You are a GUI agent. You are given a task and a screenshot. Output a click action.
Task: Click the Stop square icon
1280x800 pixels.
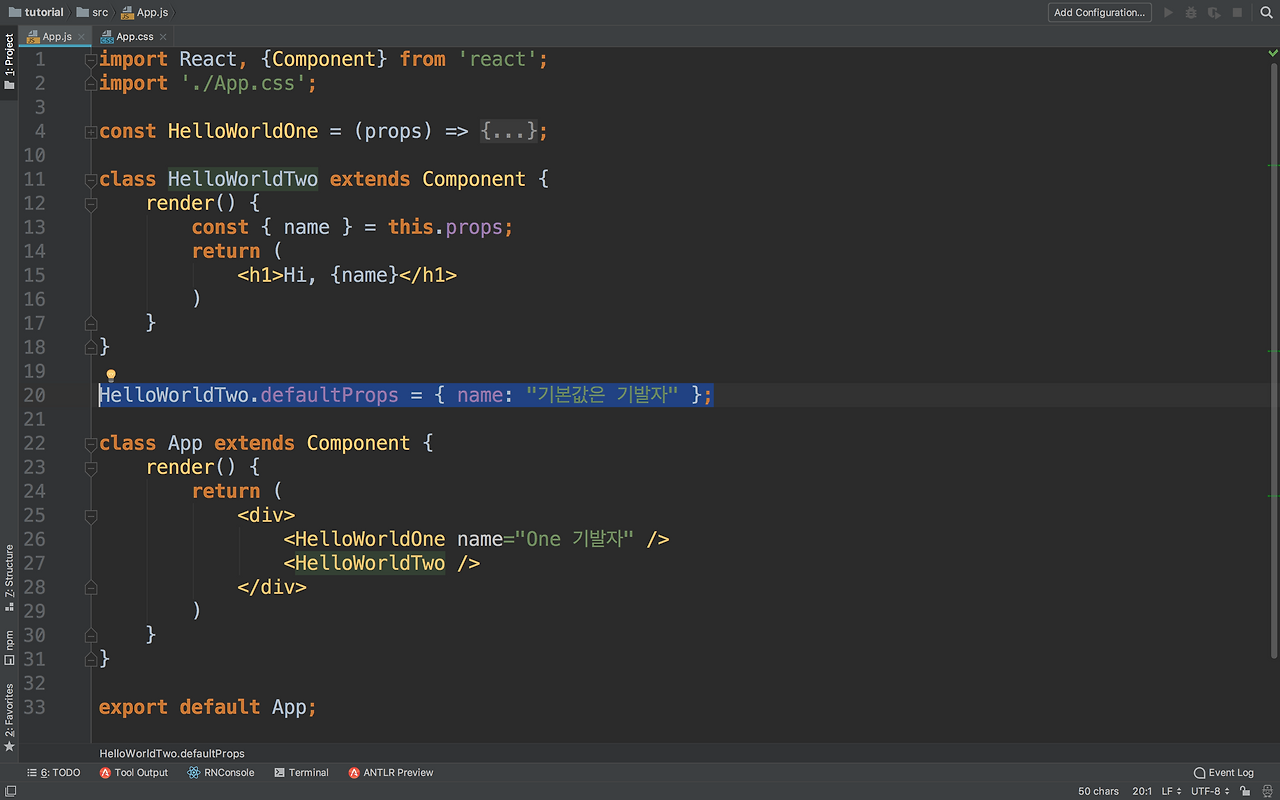coord(1237,13)
